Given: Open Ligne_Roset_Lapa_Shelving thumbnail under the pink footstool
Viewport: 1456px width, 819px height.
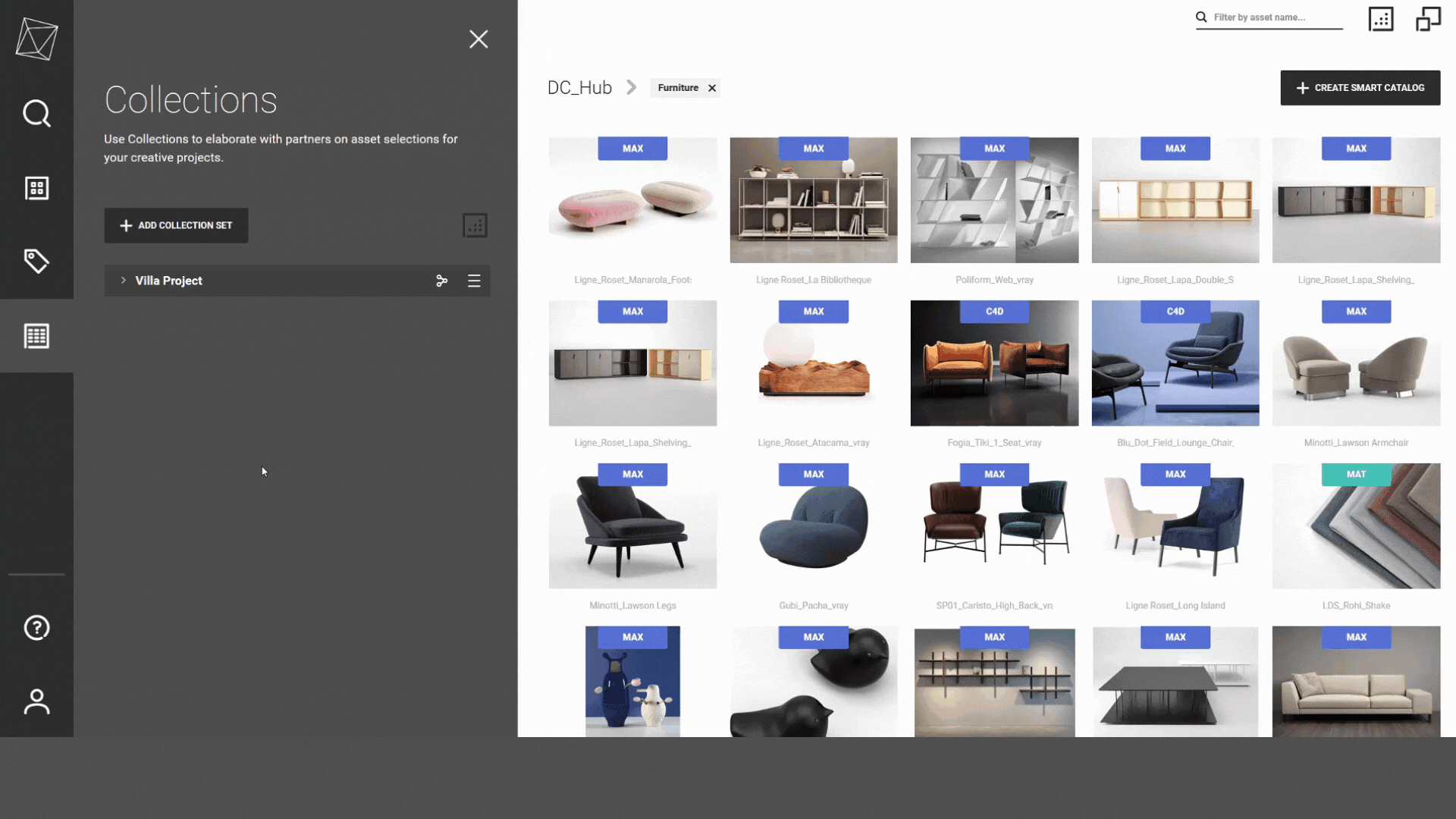Looking at the screenshot, I should pyautogui.click(x=632, y=363).
